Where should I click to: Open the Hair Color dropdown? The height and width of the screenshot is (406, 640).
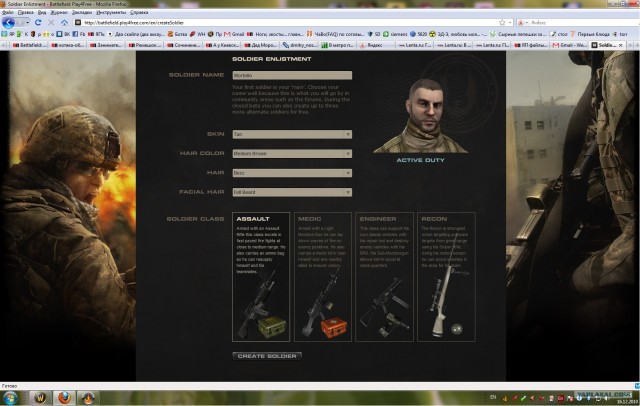click(292, 153)
